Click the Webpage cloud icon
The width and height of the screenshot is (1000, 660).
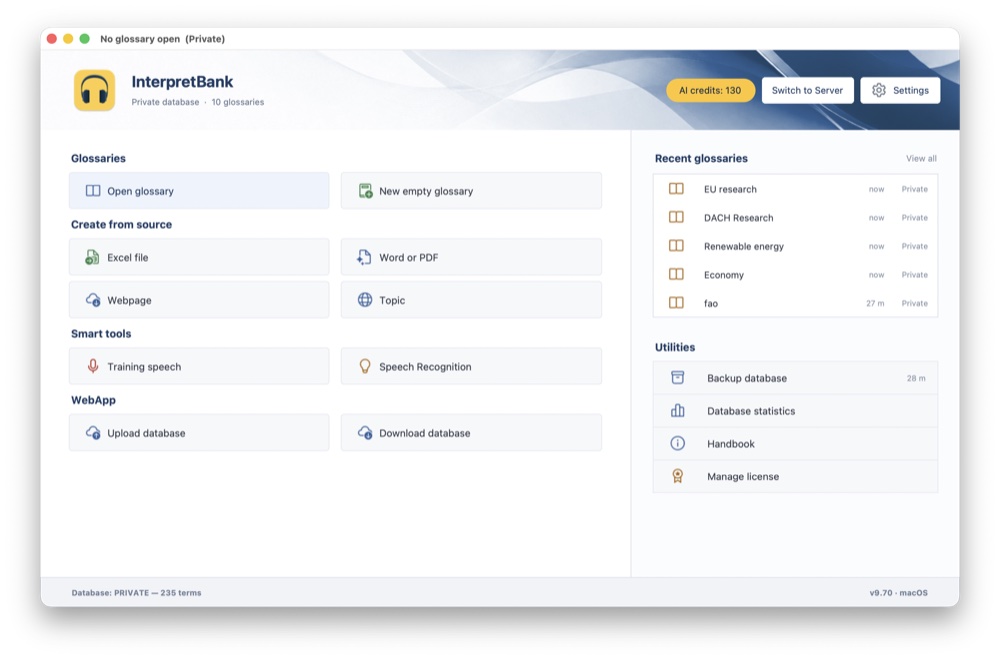[x=93, y=300]
